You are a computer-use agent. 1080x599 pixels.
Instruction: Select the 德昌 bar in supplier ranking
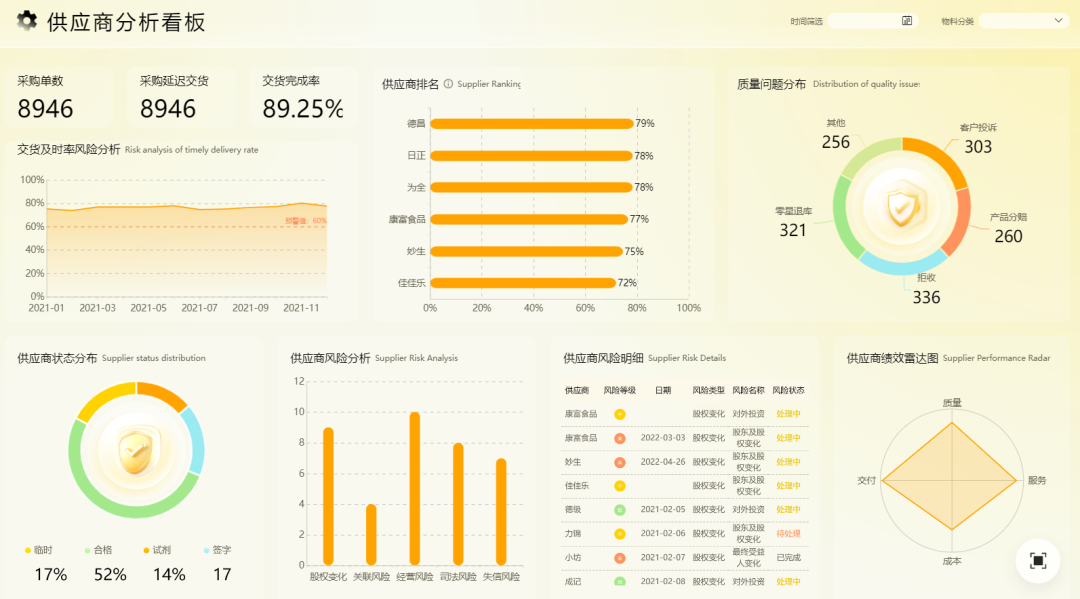point(532,124)
